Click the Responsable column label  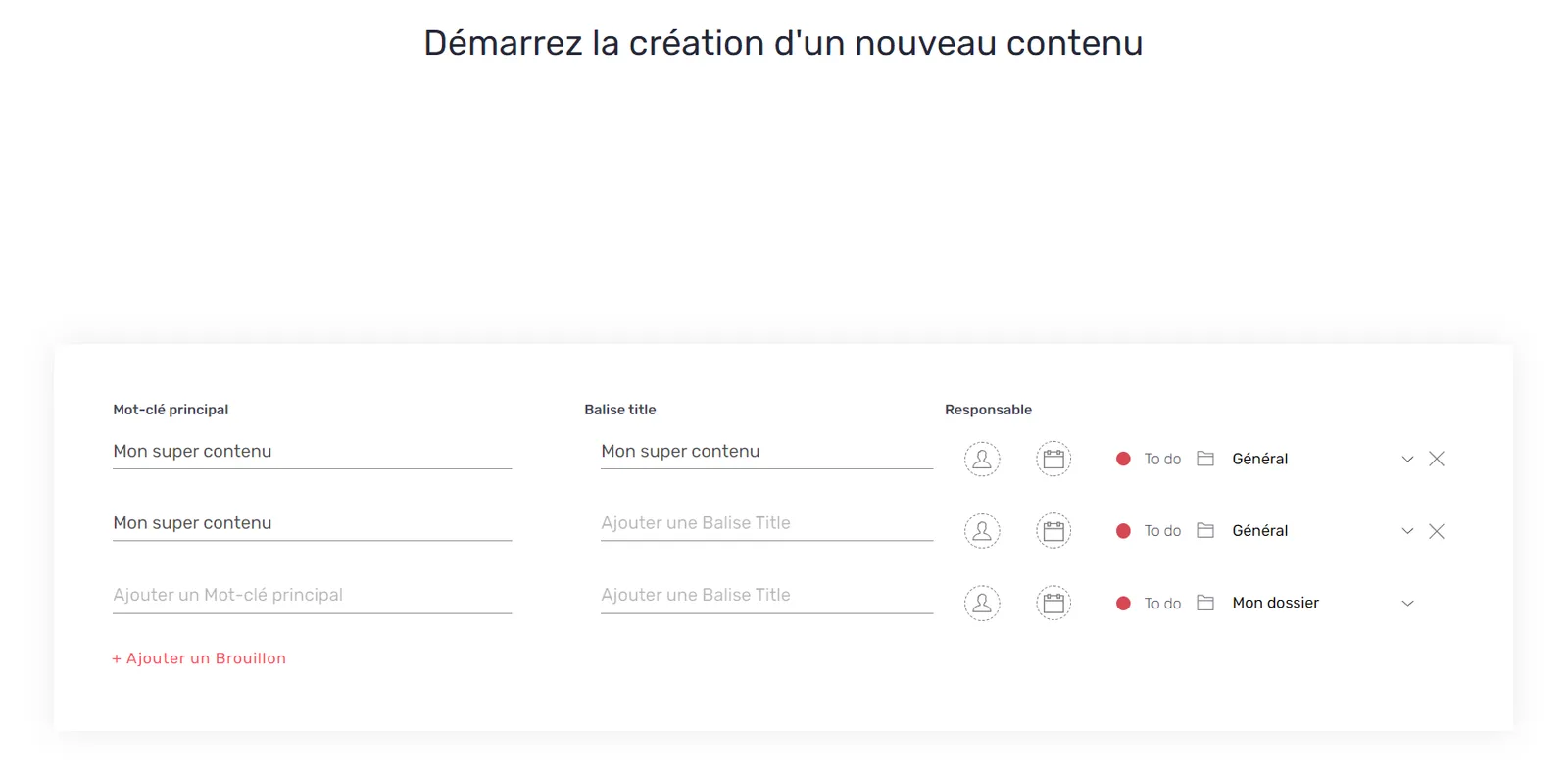click(x=988, y=410)
